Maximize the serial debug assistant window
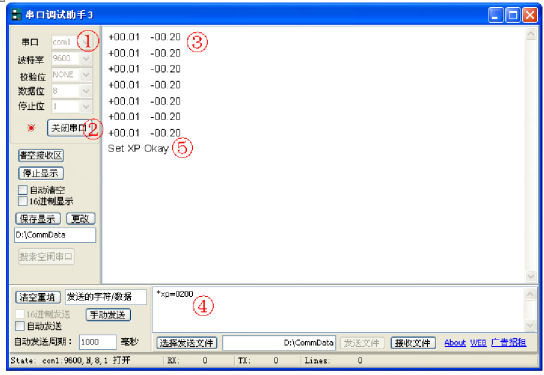This screenshot has width=544, height=375. (513, 15)
